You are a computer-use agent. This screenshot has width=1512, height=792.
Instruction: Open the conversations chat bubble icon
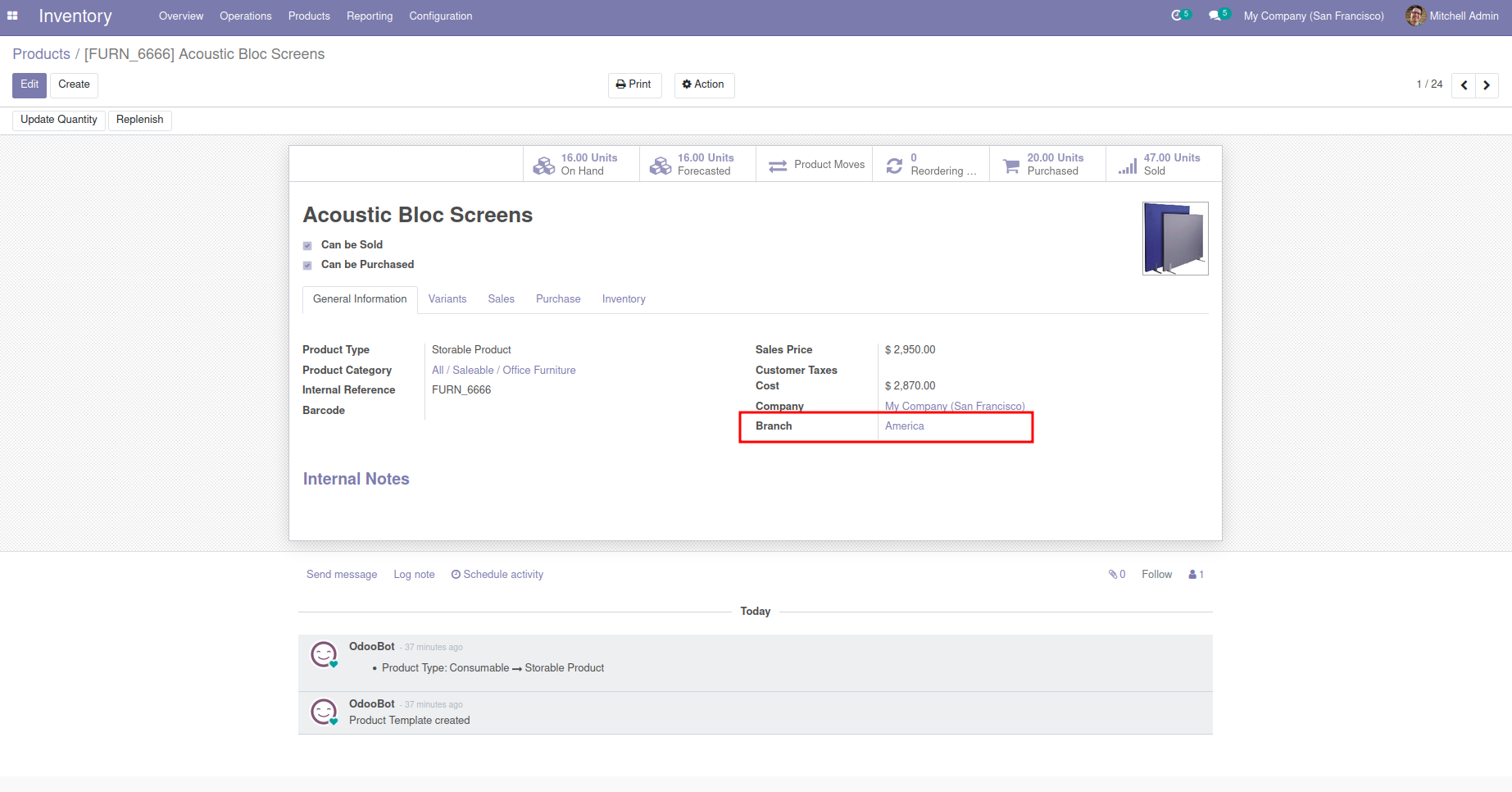click(x=1215, y=16)
